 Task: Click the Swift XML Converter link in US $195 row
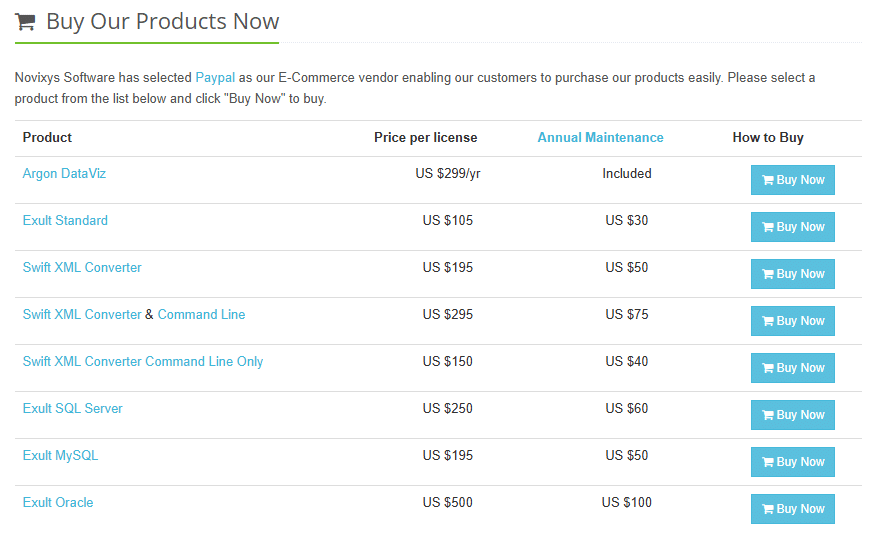pyautogui.click(x=82, y=267)
